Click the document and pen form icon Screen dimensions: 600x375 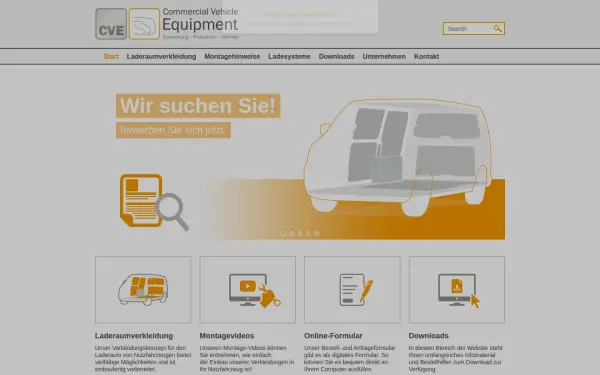coord(356,290)
